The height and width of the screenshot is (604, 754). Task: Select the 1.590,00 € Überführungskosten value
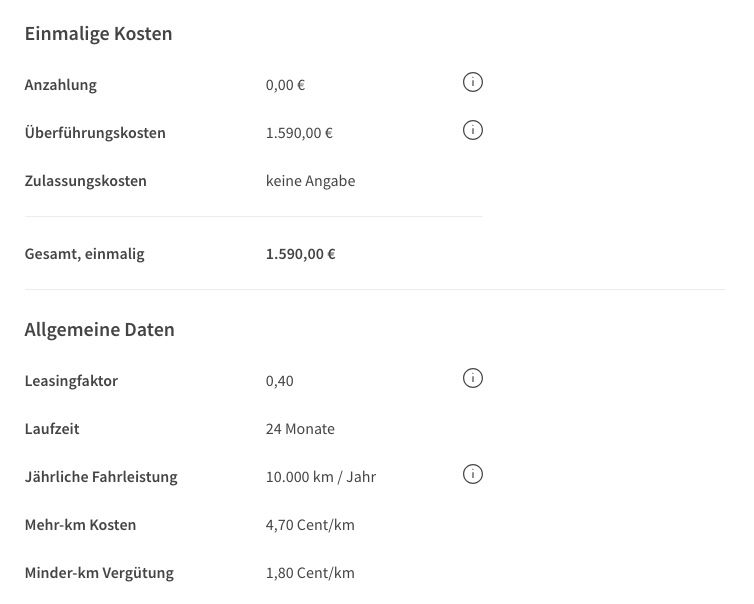[x=299, y=133]
